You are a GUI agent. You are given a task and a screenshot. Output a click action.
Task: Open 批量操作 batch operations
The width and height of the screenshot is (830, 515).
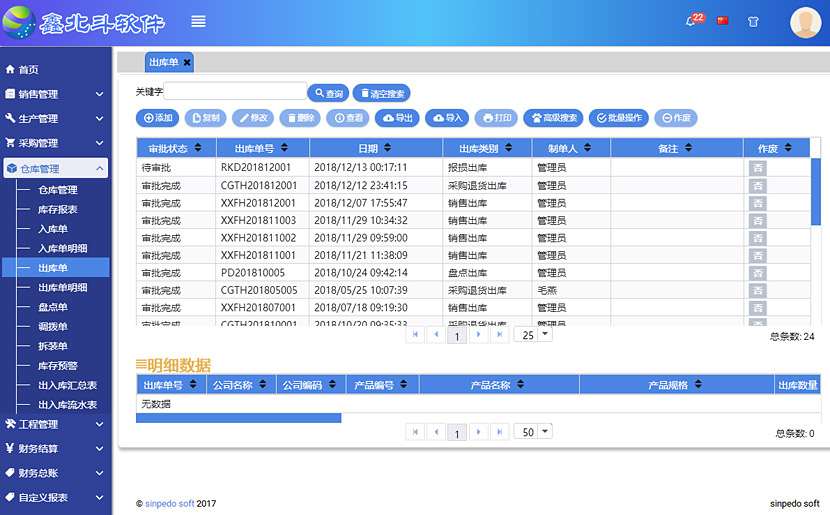[619, 118]
